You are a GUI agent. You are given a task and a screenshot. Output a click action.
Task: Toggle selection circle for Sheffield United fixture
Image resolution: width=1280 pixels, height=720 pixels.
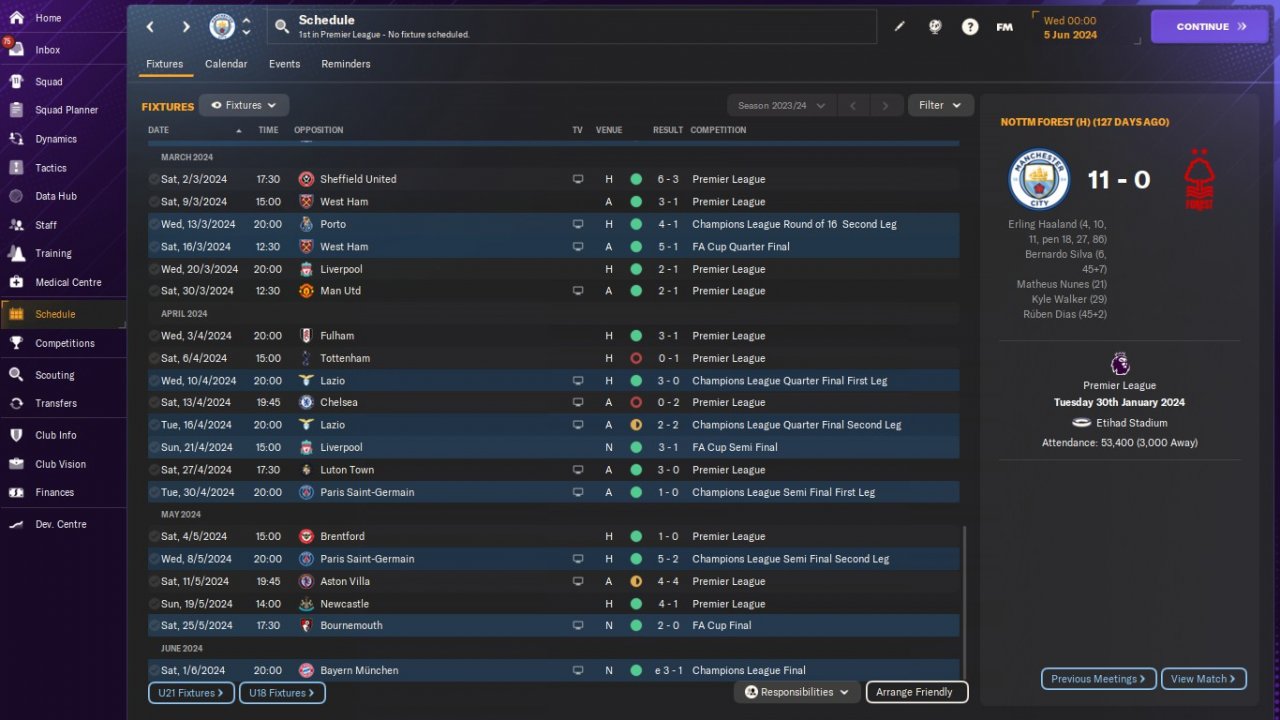[154, 180]
